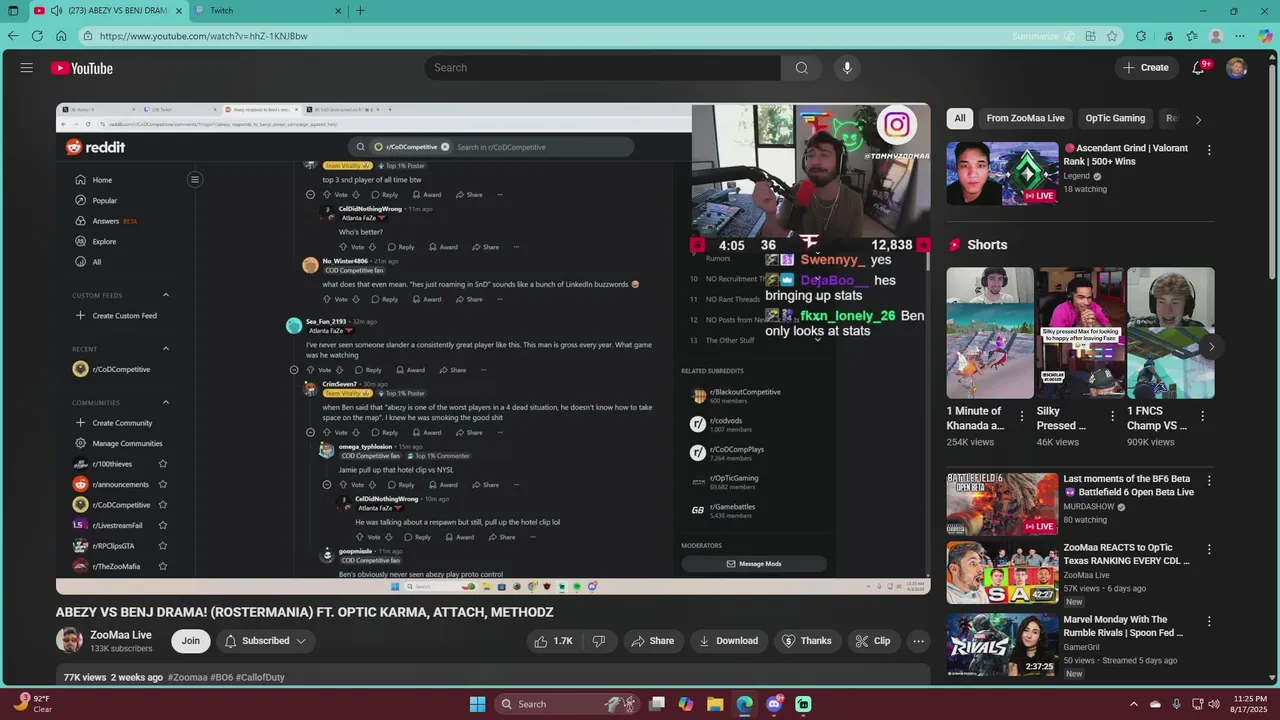Open the ZooMaa Live channel name
The image size is (1280, 720).
coord(121,635)
